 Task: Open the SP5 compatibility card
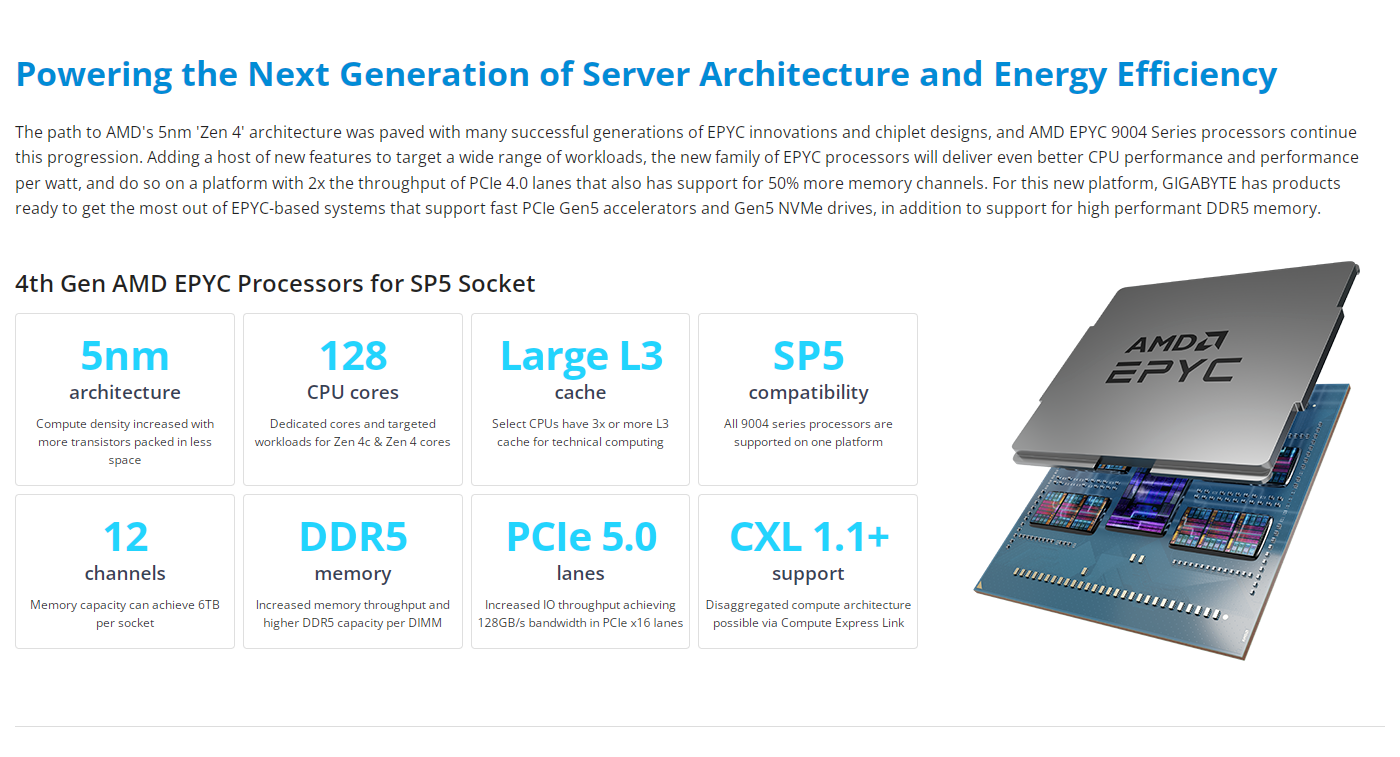pyautogui.click(x=808, y=399)
